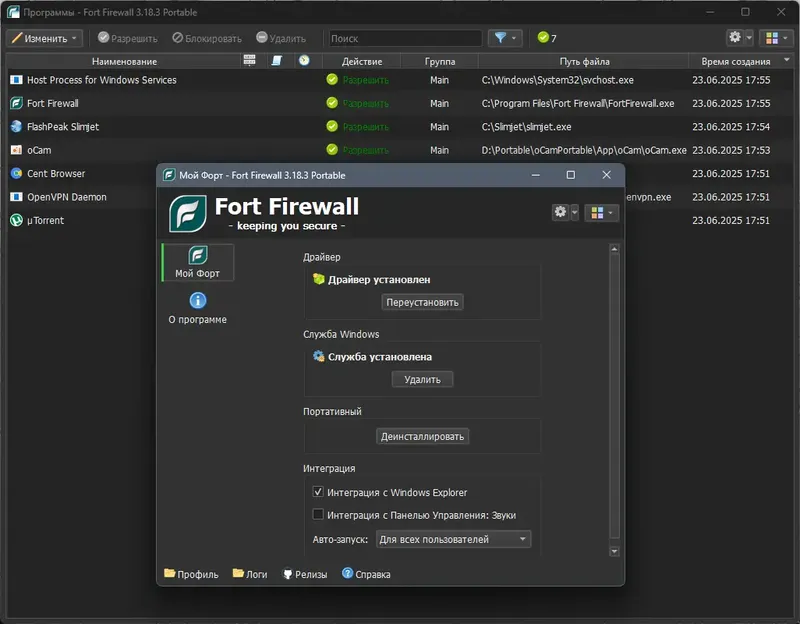Select the Fort Firewall program row
This screenshot has width=800, height=624.
(x=399, y=104)
